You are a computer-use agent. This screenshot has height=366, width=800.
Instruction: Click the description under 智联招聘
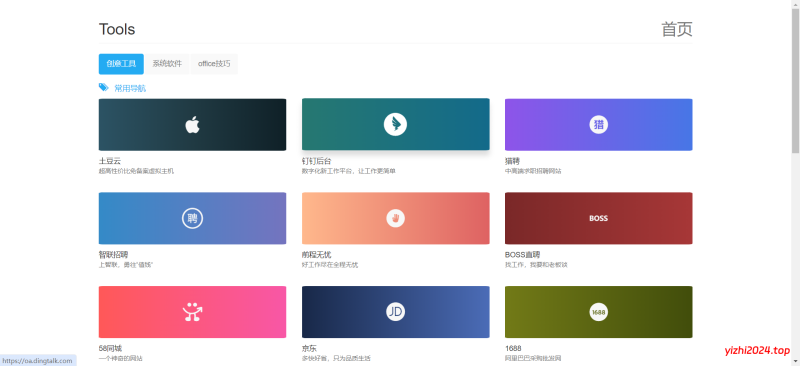click(x=126, y=265)
